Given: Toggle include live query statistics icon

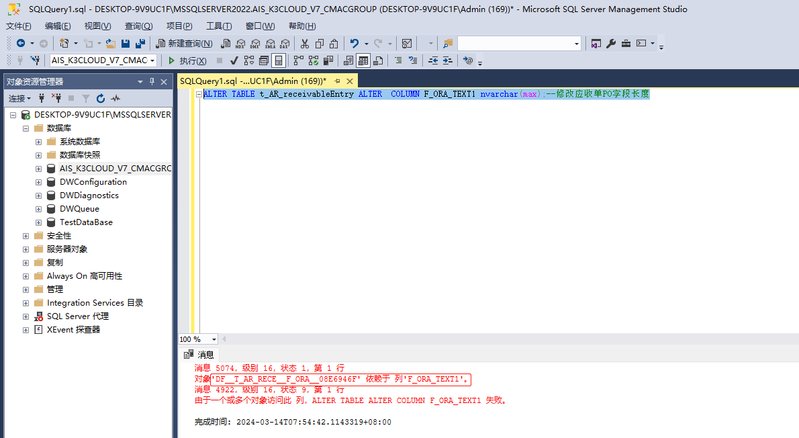Looking at the screenshot, I should point(313,61).
